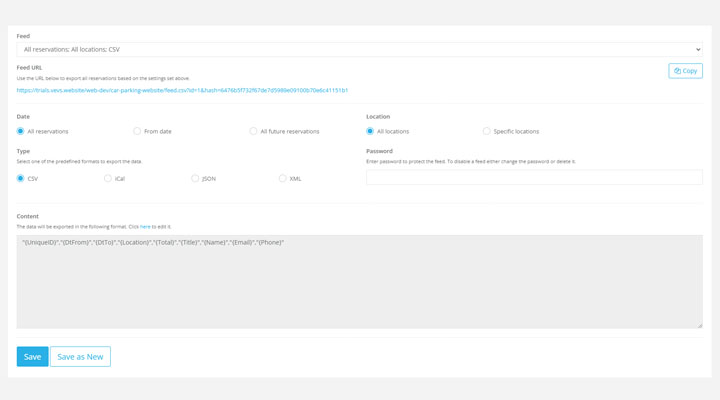Image resolution: width=720 pixels, height=400 pixels.
Task: Select the All reservations date option
Action: click(x=20, y=131)
